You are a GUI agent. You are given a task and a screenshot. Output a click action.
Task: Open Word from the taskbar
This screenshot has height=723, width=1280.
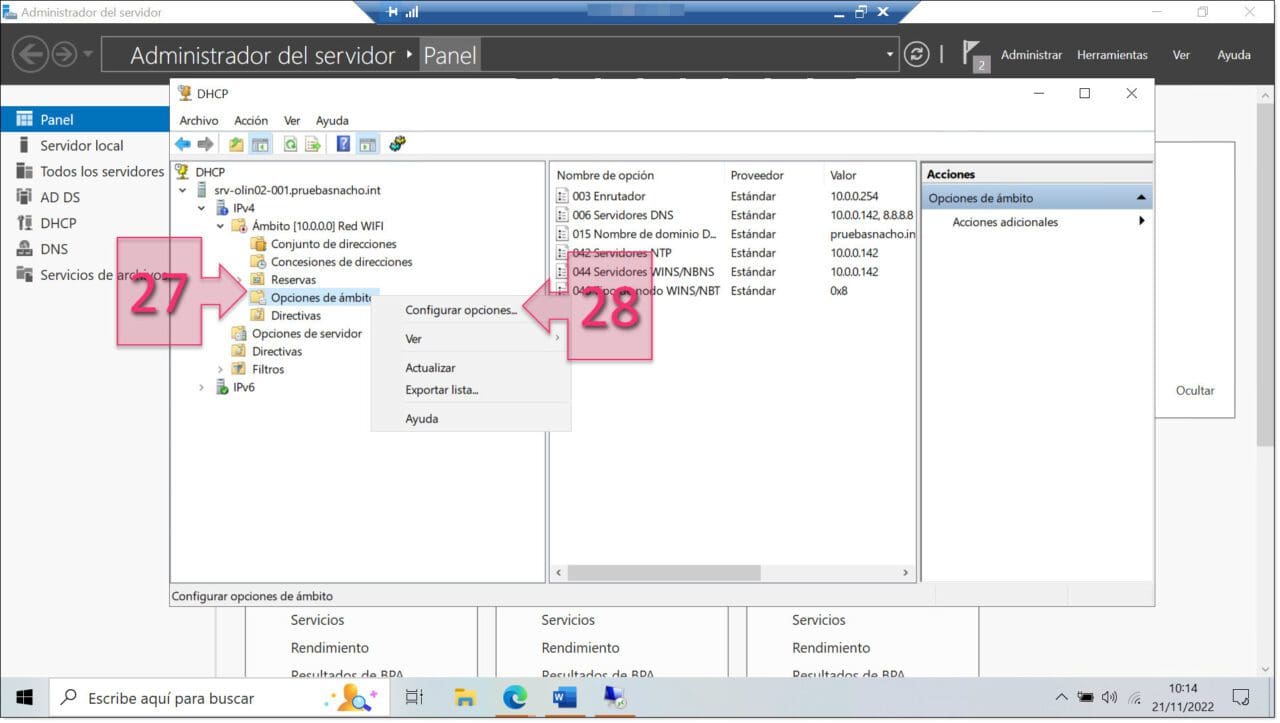(564, 697)
